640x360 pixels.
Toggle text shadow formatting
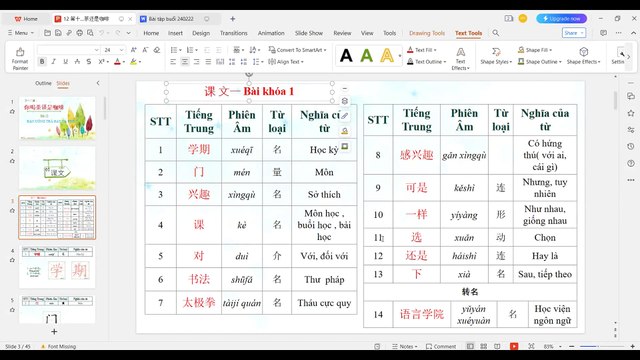click(x=89, y=62)
